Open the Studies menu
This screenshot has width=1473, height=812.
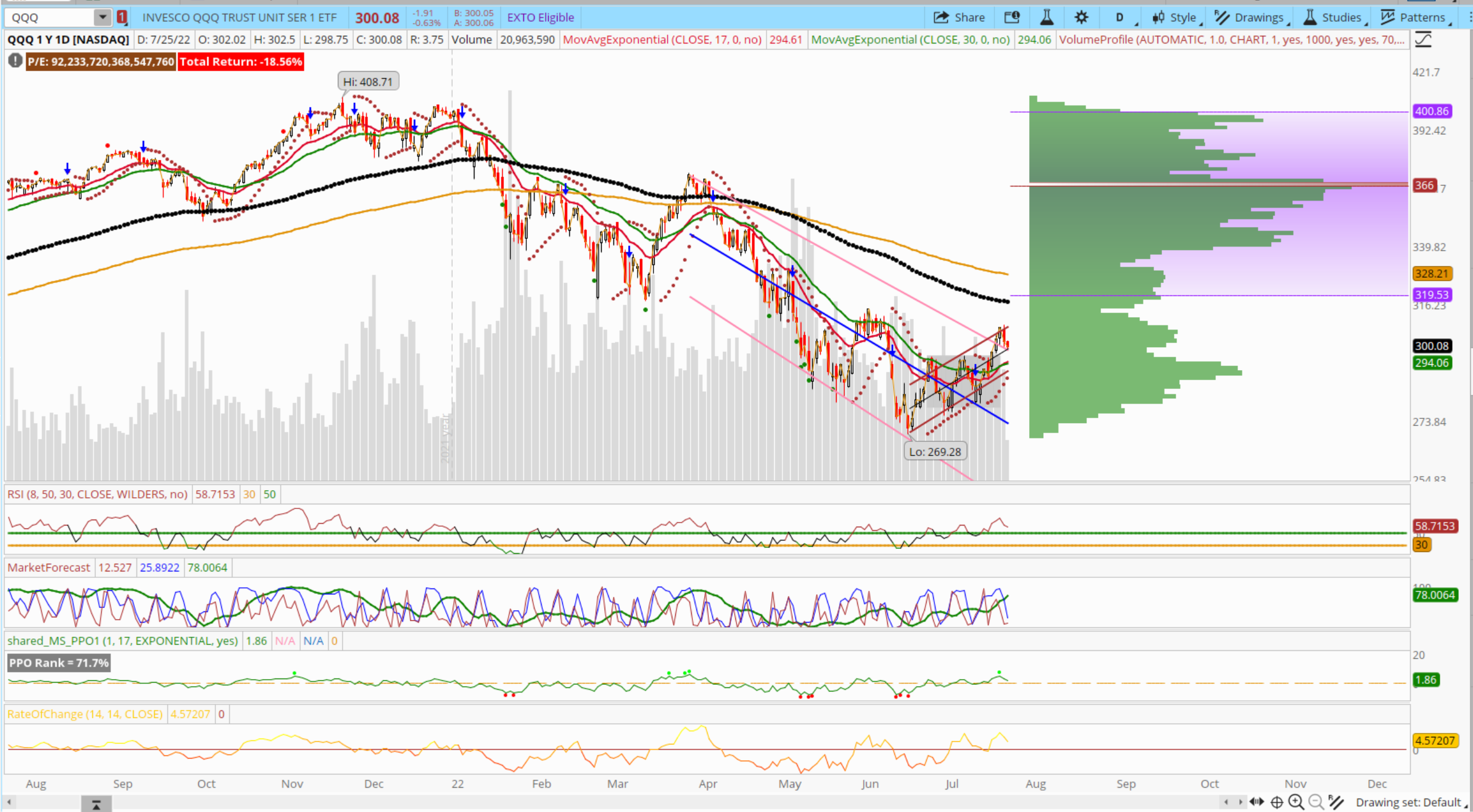pos(1334,18)
